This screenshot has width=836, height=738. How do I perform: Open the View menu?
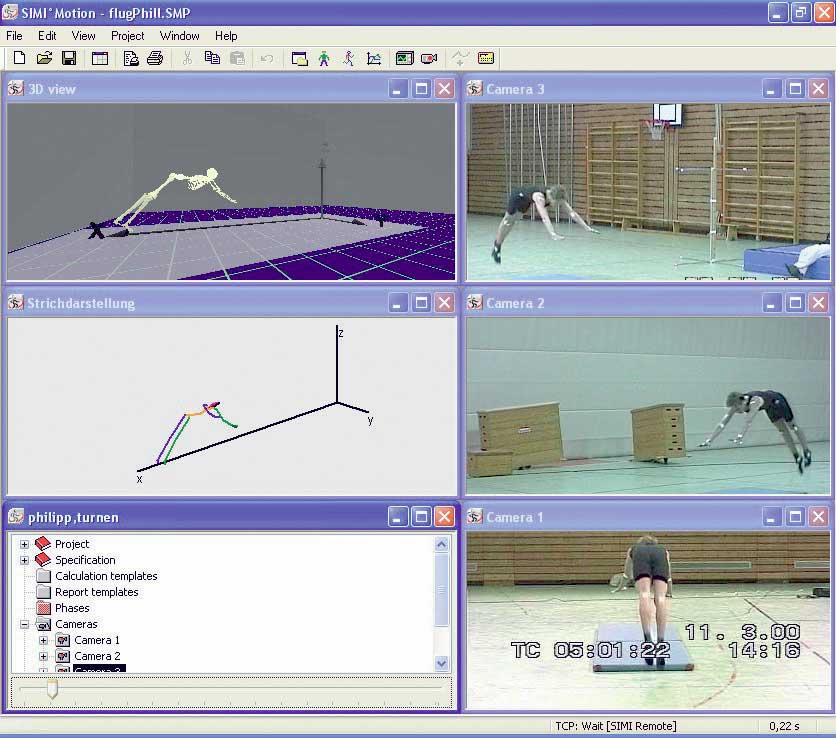click(x=84, y=36)
